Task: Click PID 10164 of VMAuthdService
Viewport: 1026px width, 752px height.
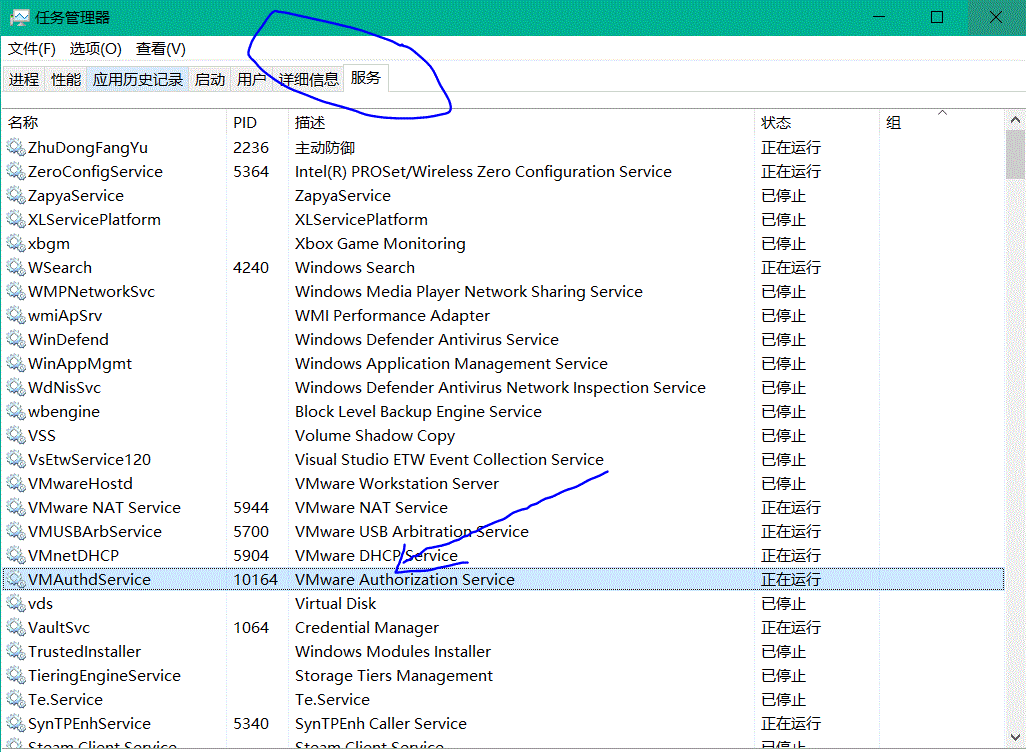Action: coord(255,579)
